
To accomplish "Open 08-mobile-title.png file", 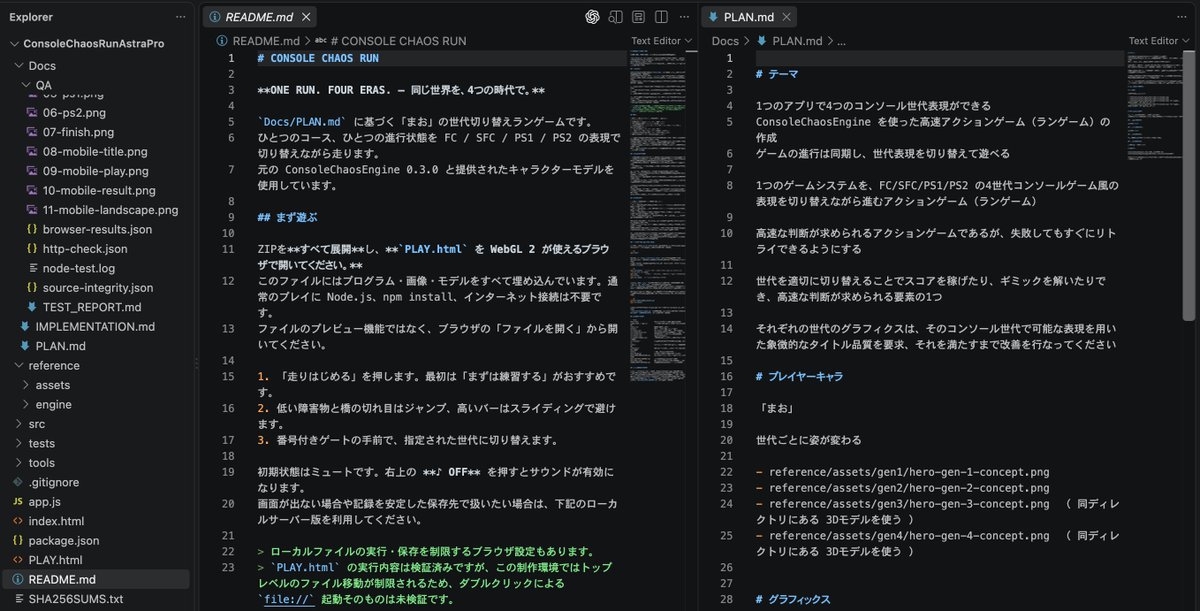I will tap(95, 152).
